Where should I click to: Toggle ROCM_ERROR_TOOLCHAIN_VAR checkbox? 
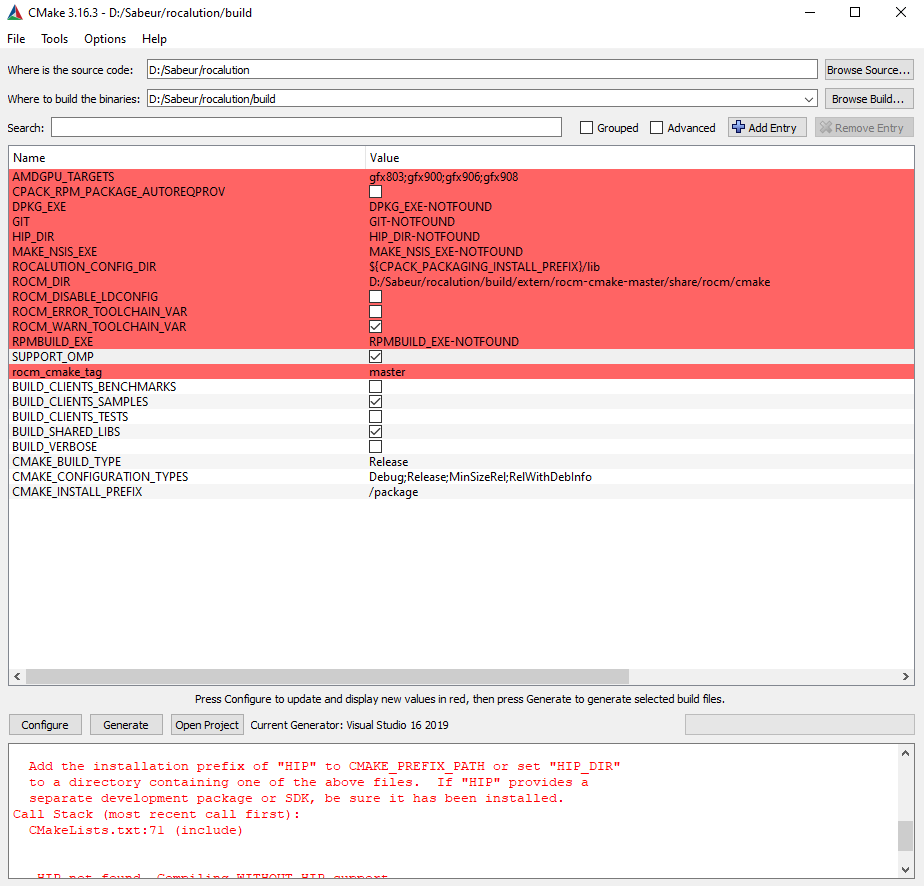(x=375, y=312)
